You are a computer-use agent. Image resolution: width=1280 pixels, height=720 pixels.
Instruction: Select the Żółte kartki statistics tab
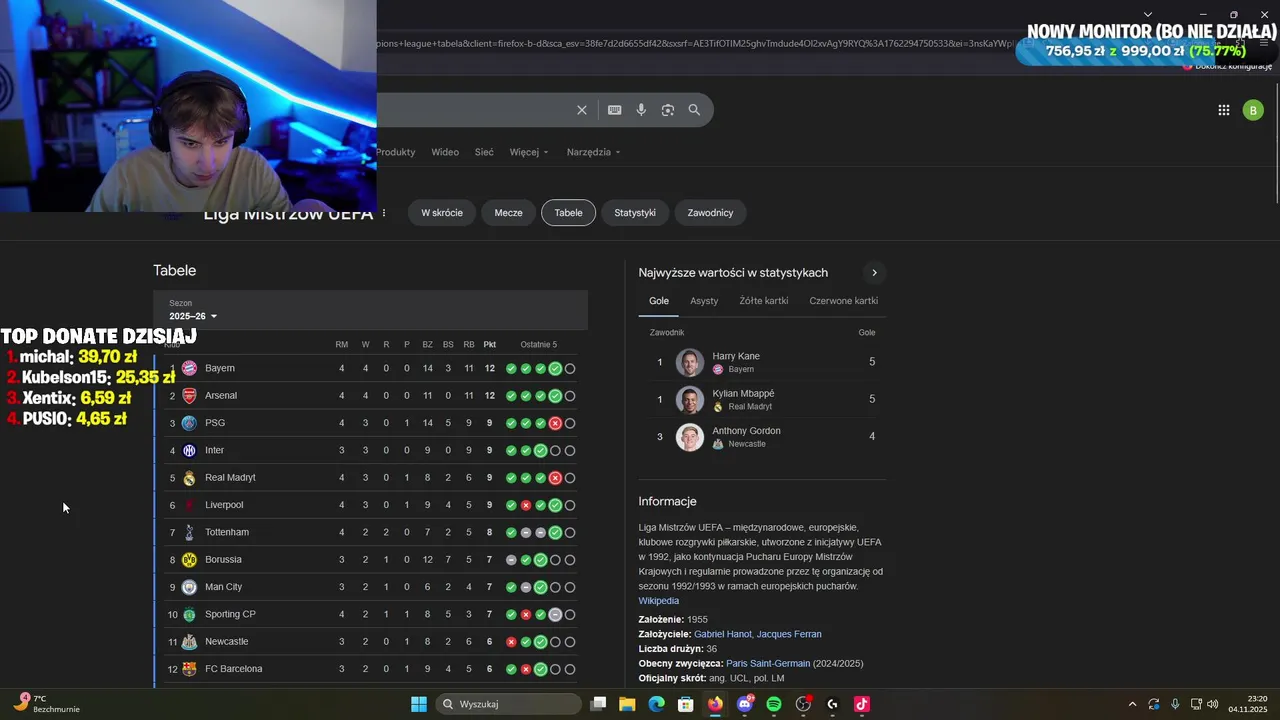[764, 301]
